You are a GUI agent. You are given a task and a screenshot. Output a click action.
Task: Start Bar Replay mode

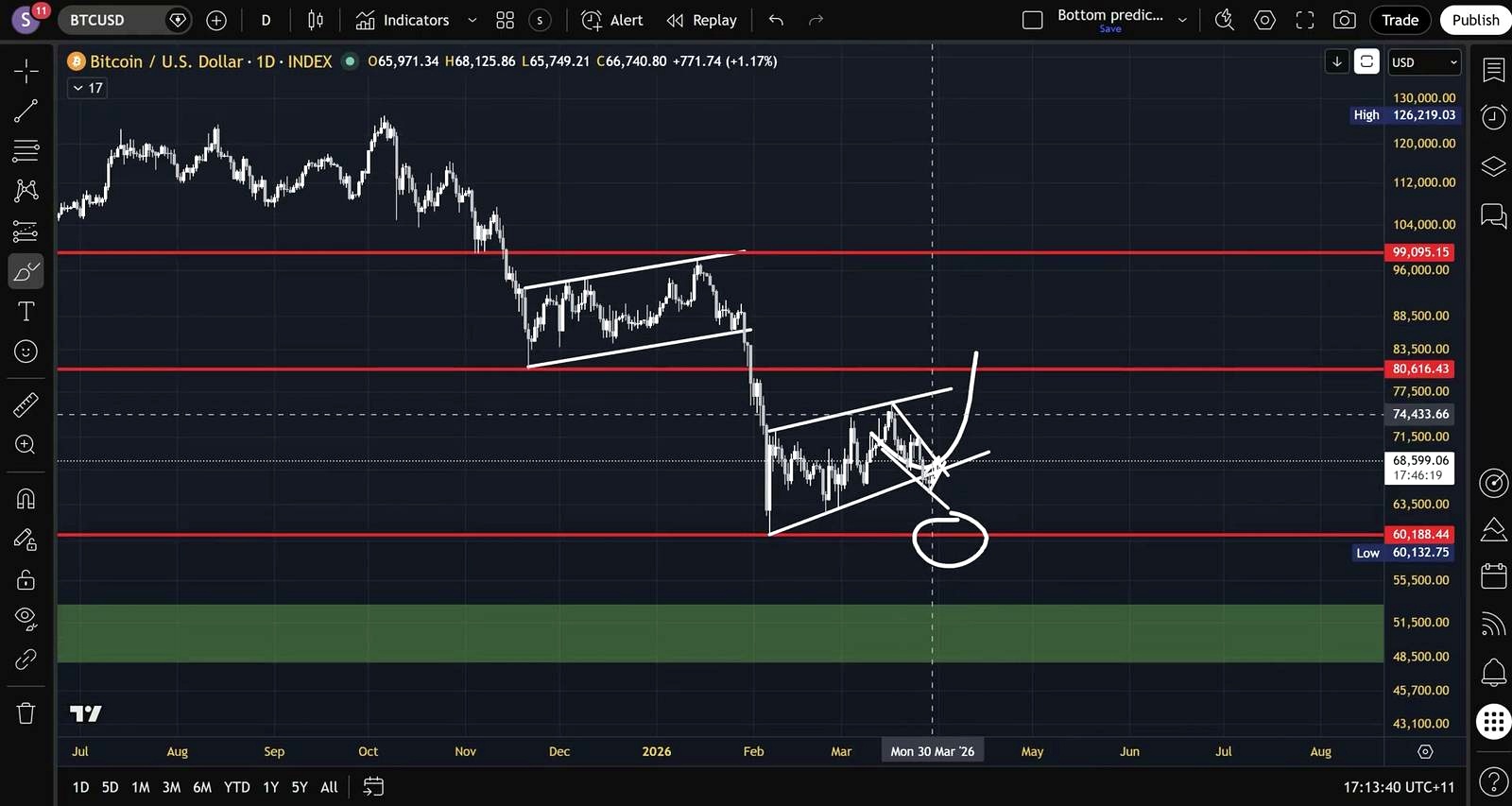click(x=702, y=20)
